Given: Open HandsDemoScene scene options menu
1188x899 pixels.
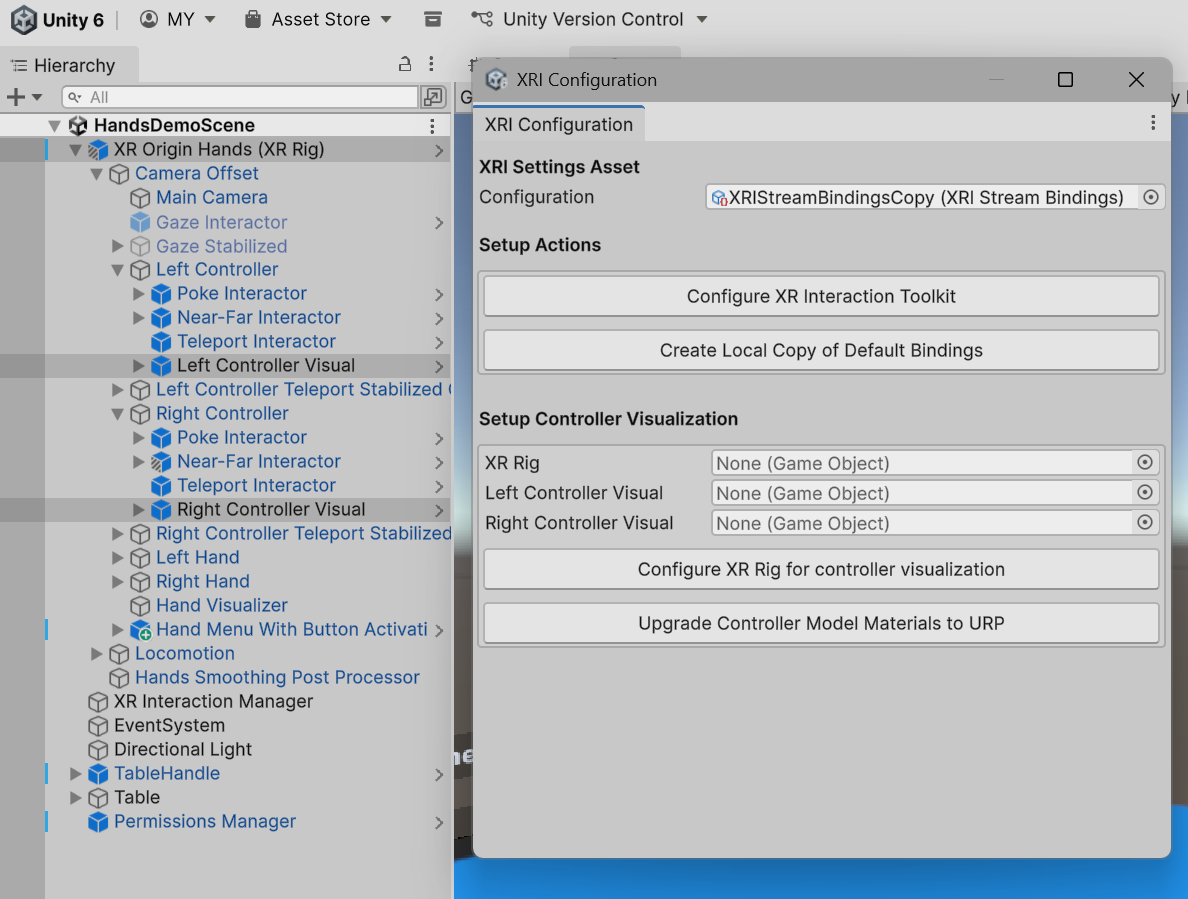Looking at the screenshot, I should [432, 126].
